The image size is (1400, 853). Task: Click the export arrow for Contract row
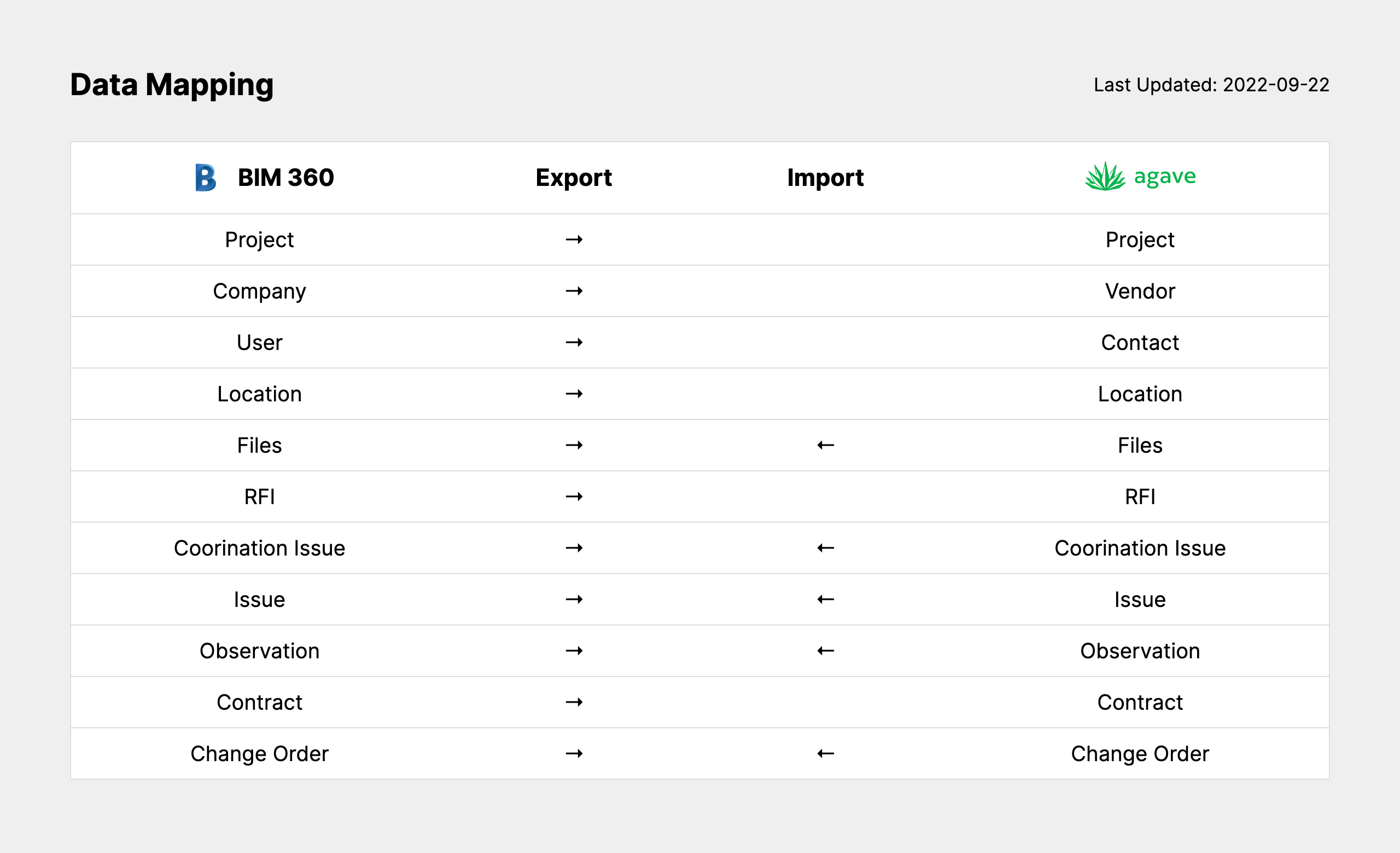point(574,703)
